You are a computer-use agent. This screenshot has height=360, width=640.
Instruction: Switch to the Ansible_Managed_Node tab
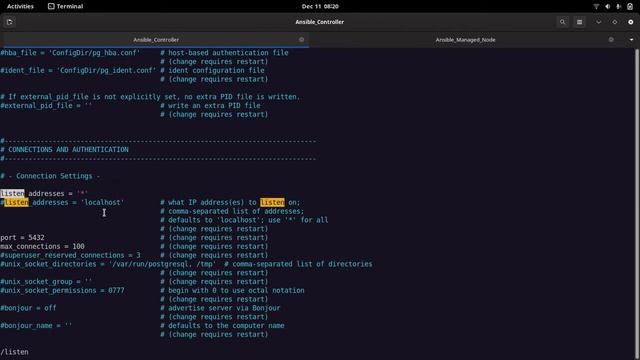click(465, 40)
